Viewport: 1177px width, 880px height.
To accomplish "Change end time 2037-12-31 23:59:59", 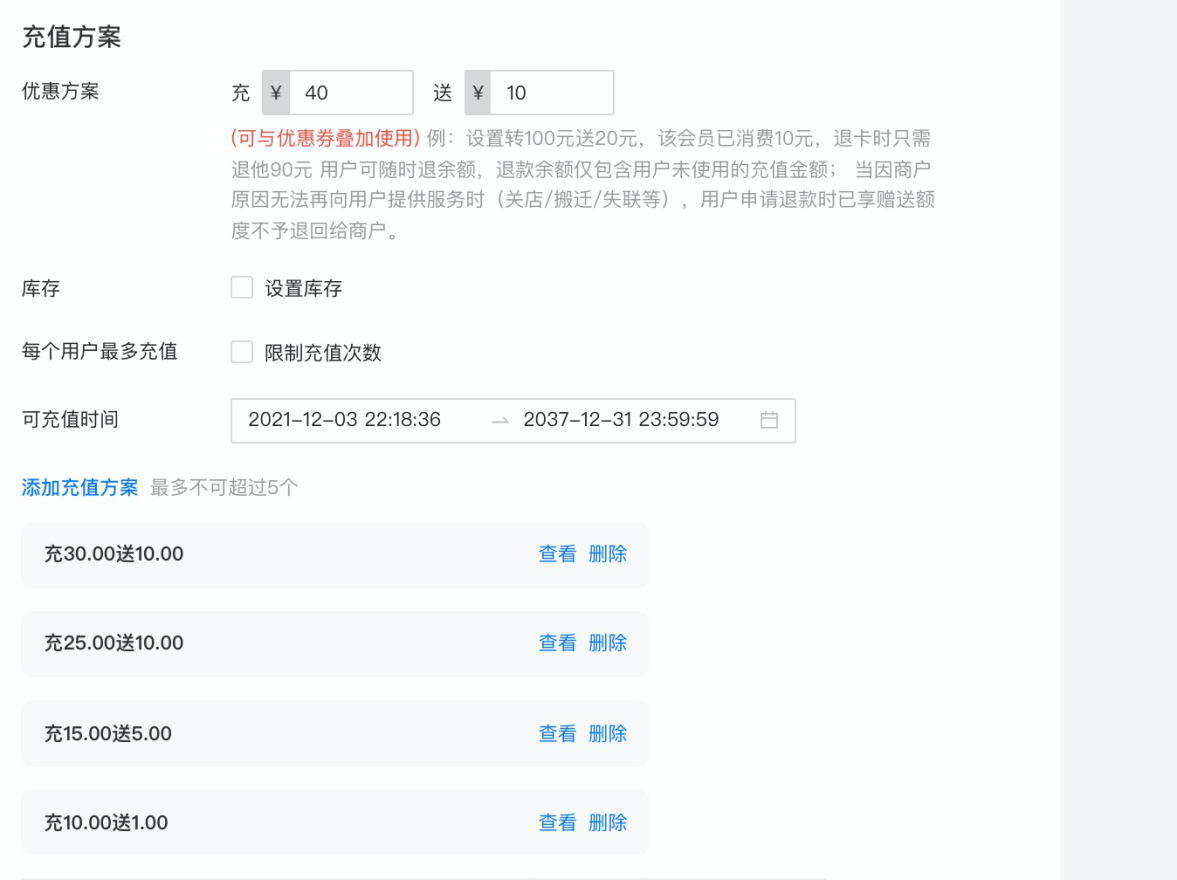I will coord(621,420).
